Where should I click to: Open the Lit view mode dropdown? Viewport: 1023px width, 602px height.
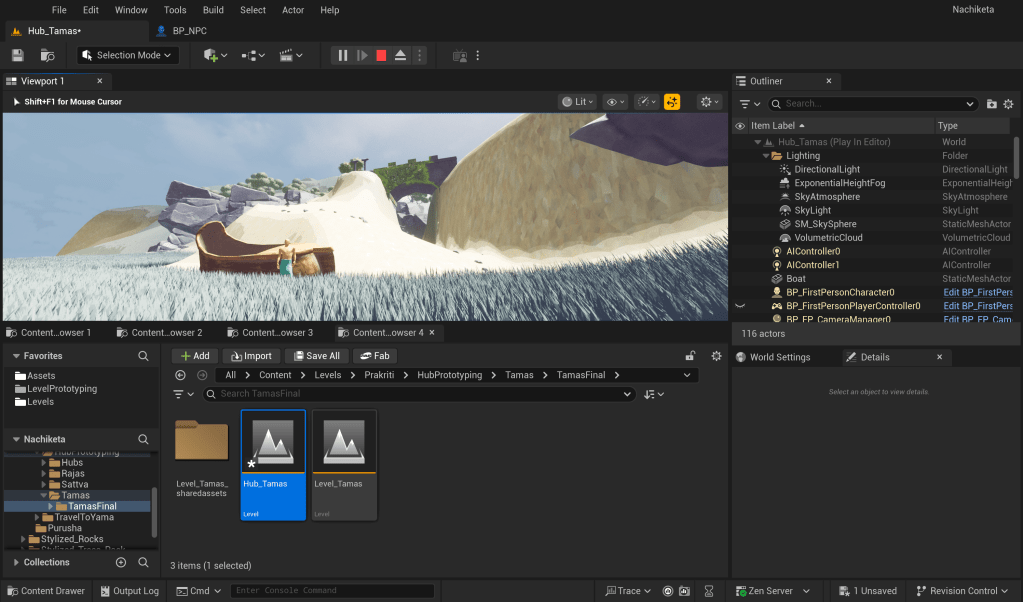pyautogui.click(x=578, y=102)
